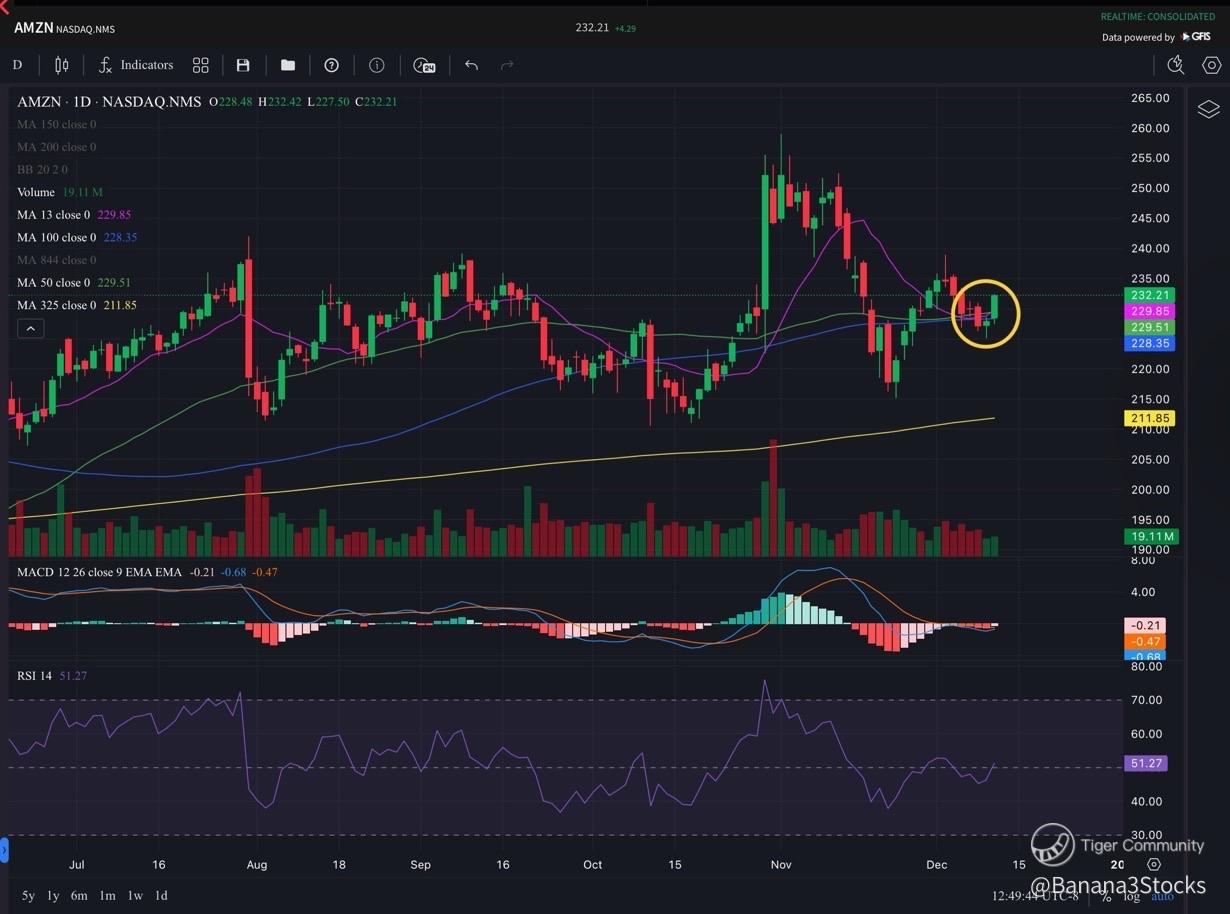This screenshot has height=914, width=1230.
Task: Show symbol info via circled i icon
Action: tap(377, 65)
